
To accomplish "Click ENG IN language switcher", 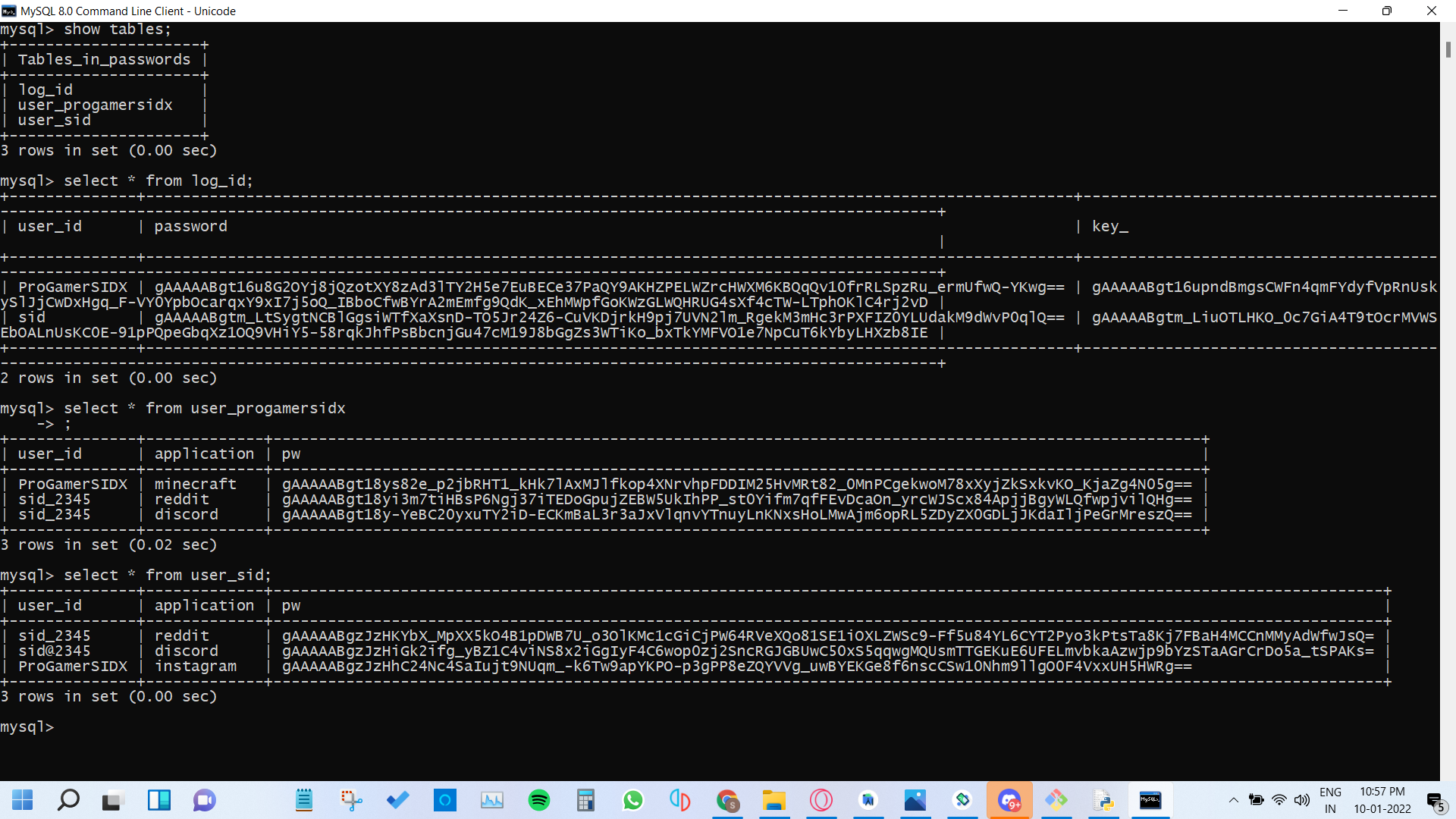I will pyautogui.click(x=1330, y=800).
